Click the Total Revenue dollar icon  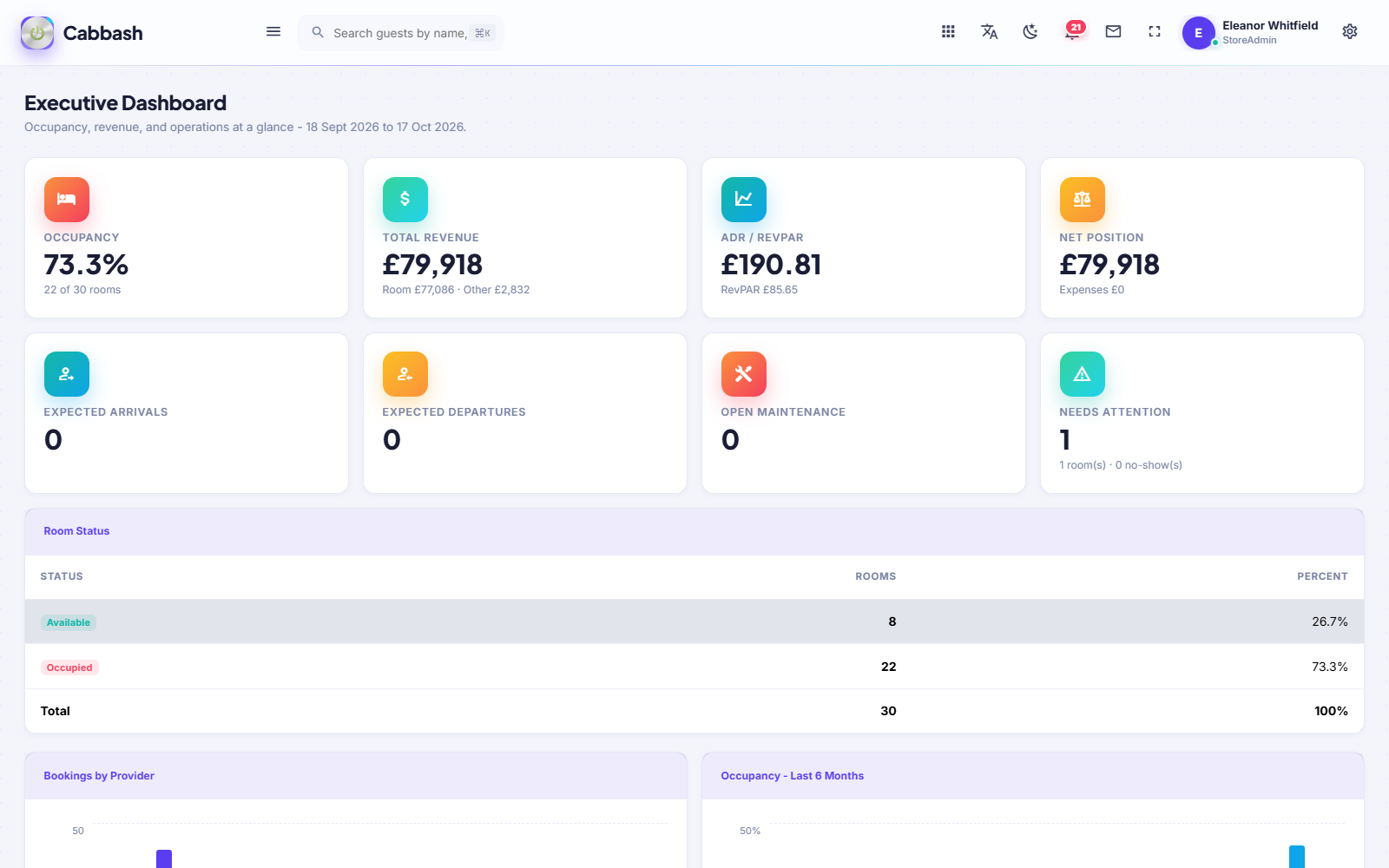click(405, 200)
